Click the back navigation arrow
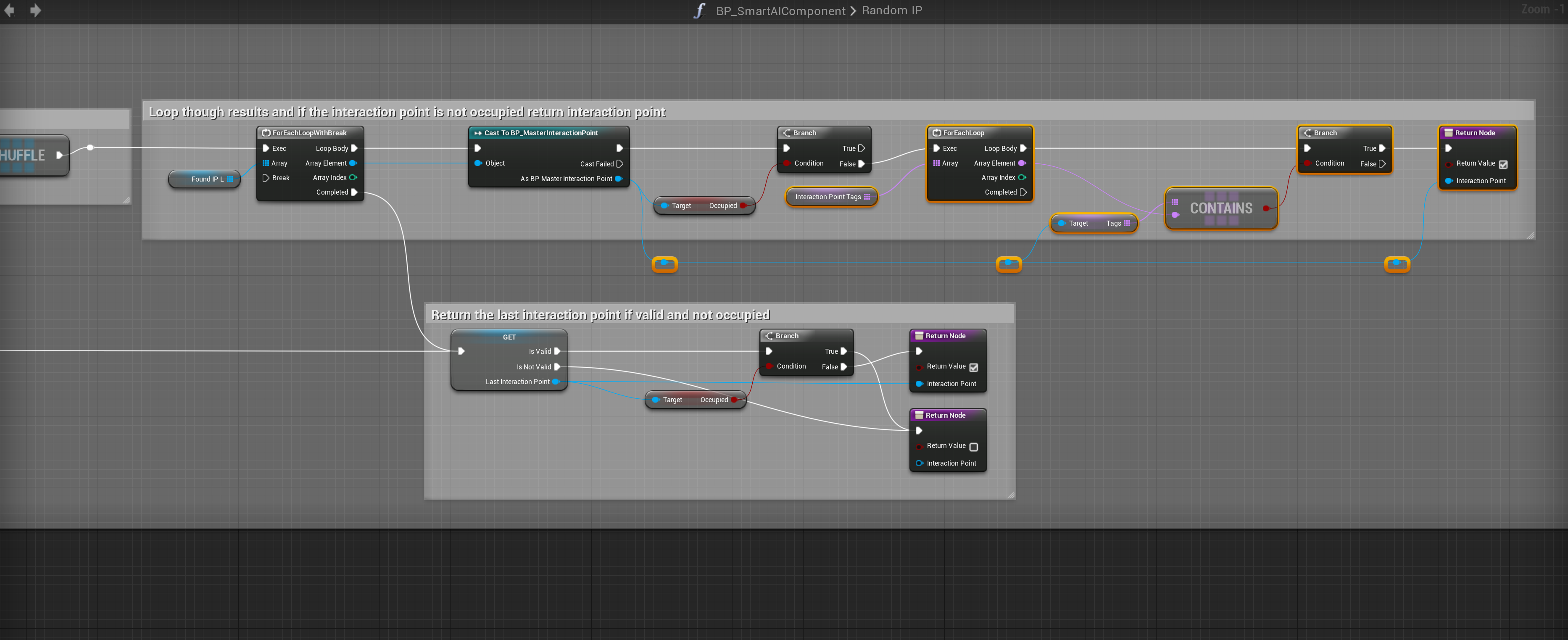 click(x=9, y=11)
